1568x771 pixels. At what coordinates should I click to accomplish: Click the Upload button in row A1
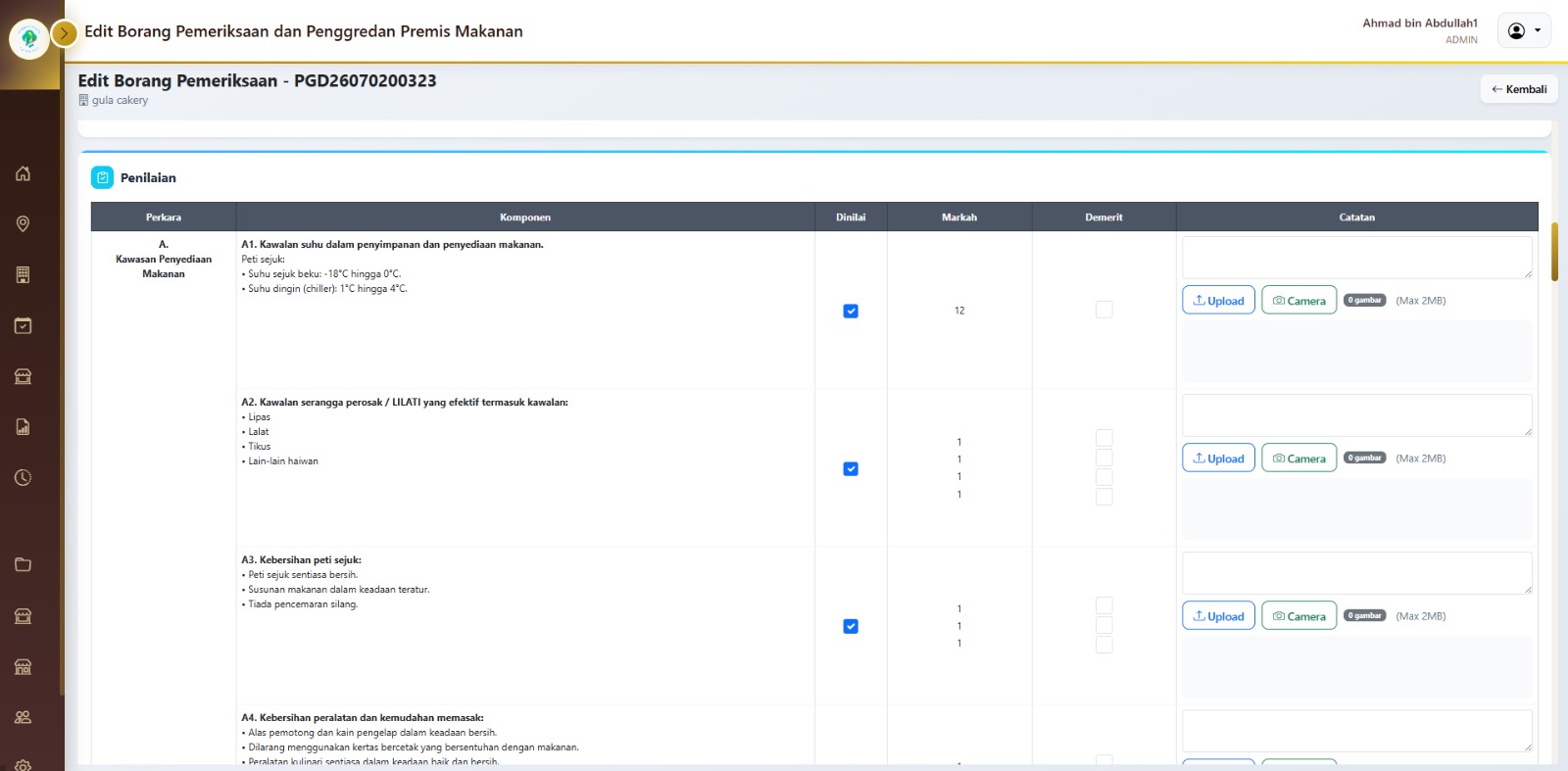(1218, 300)
